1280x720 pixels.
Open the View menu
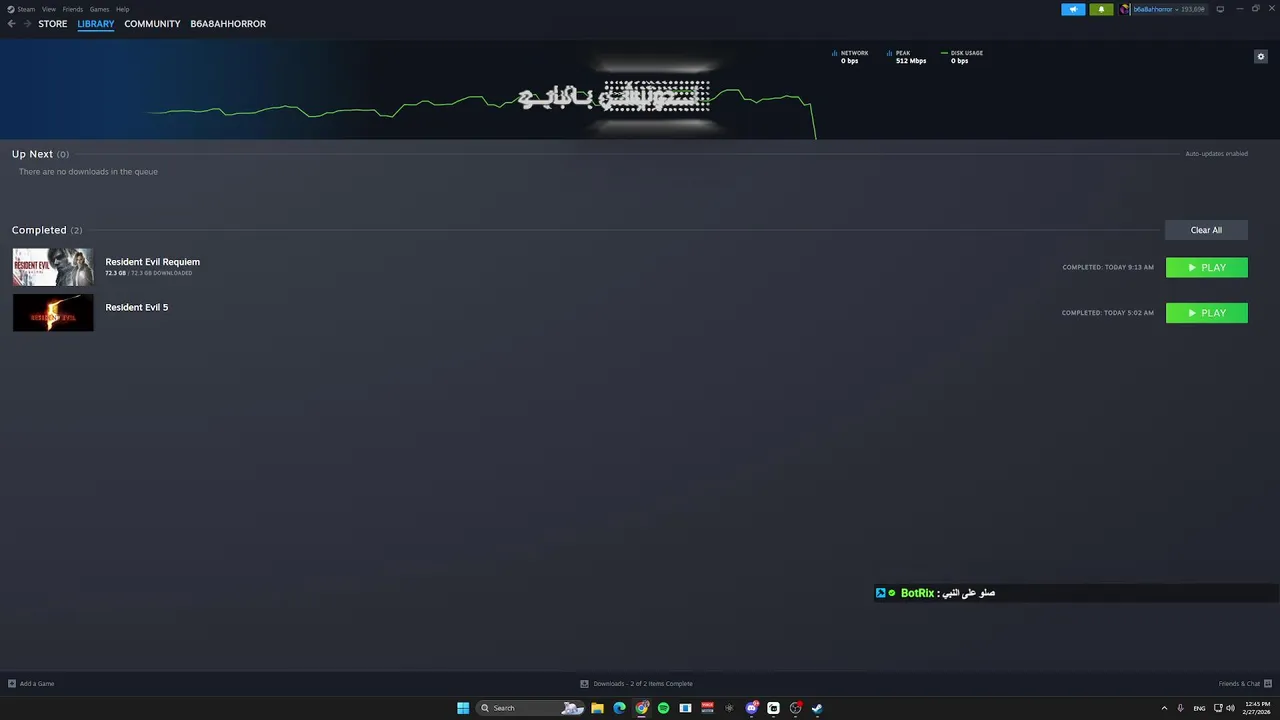48,9
